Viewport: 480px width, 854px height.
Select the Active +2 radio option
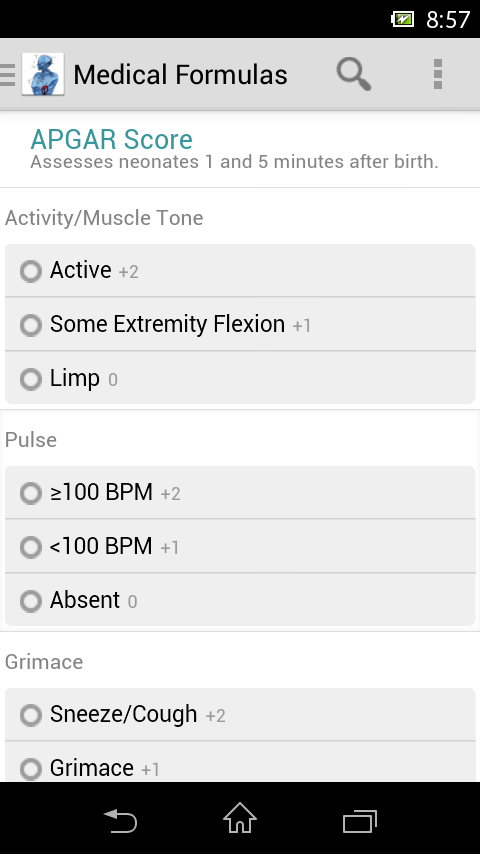240,271
